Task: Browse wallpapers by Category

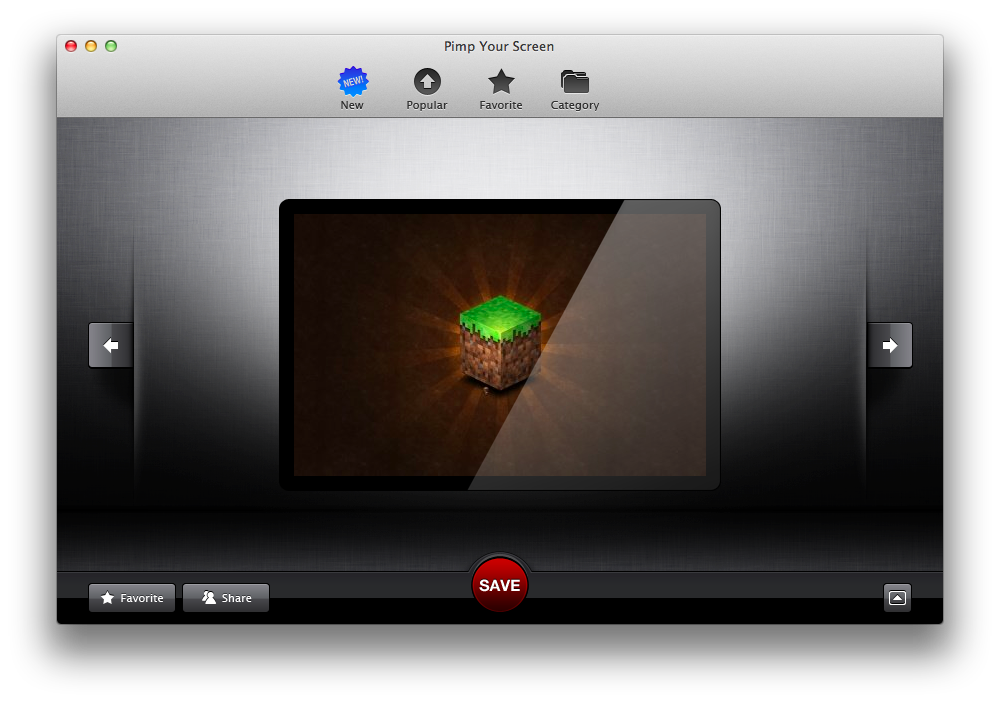Action: pos(575,88)
